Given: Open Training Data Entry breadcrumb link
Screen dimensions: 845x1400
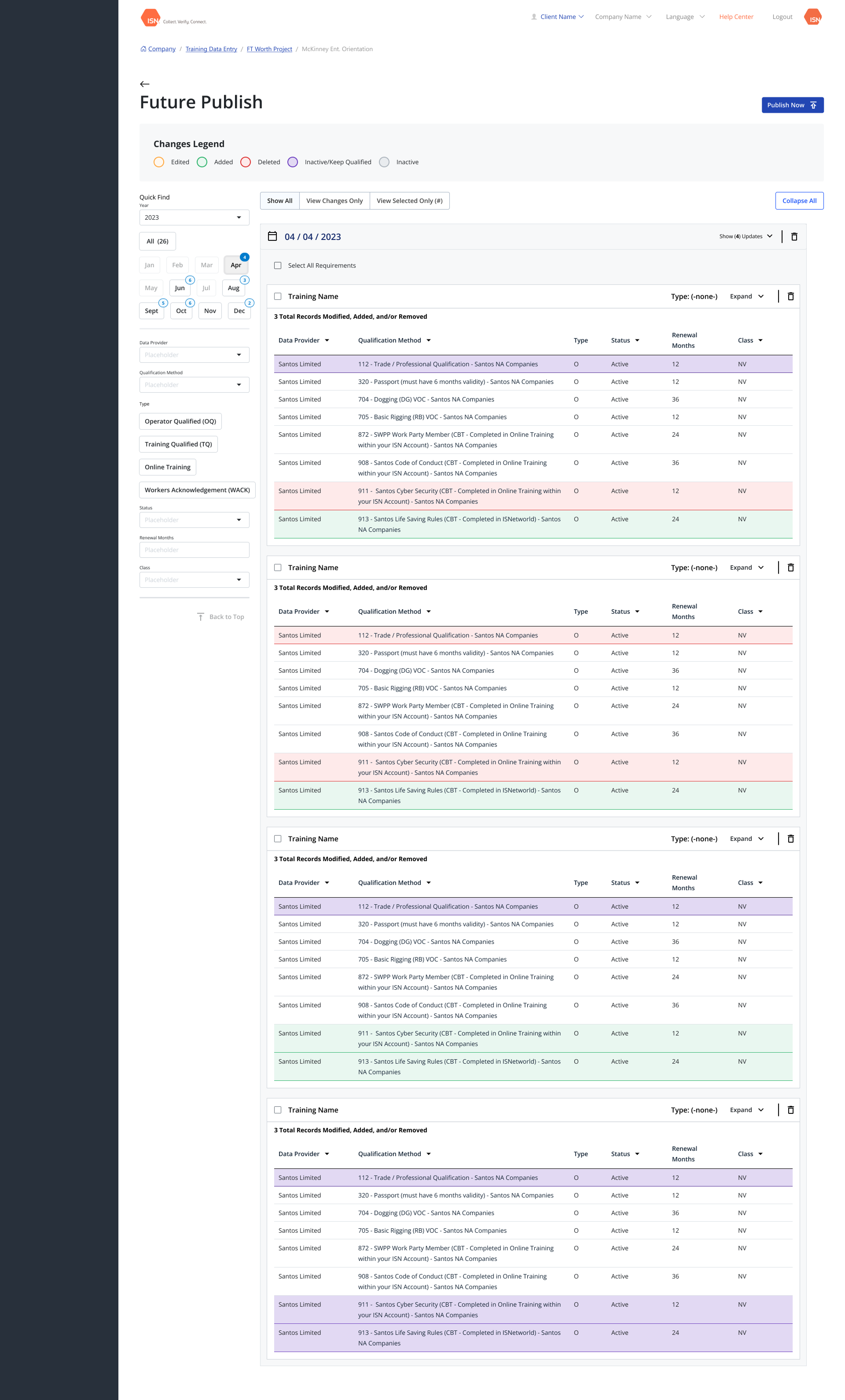Looking at the screenshot, I should [211, 49].
